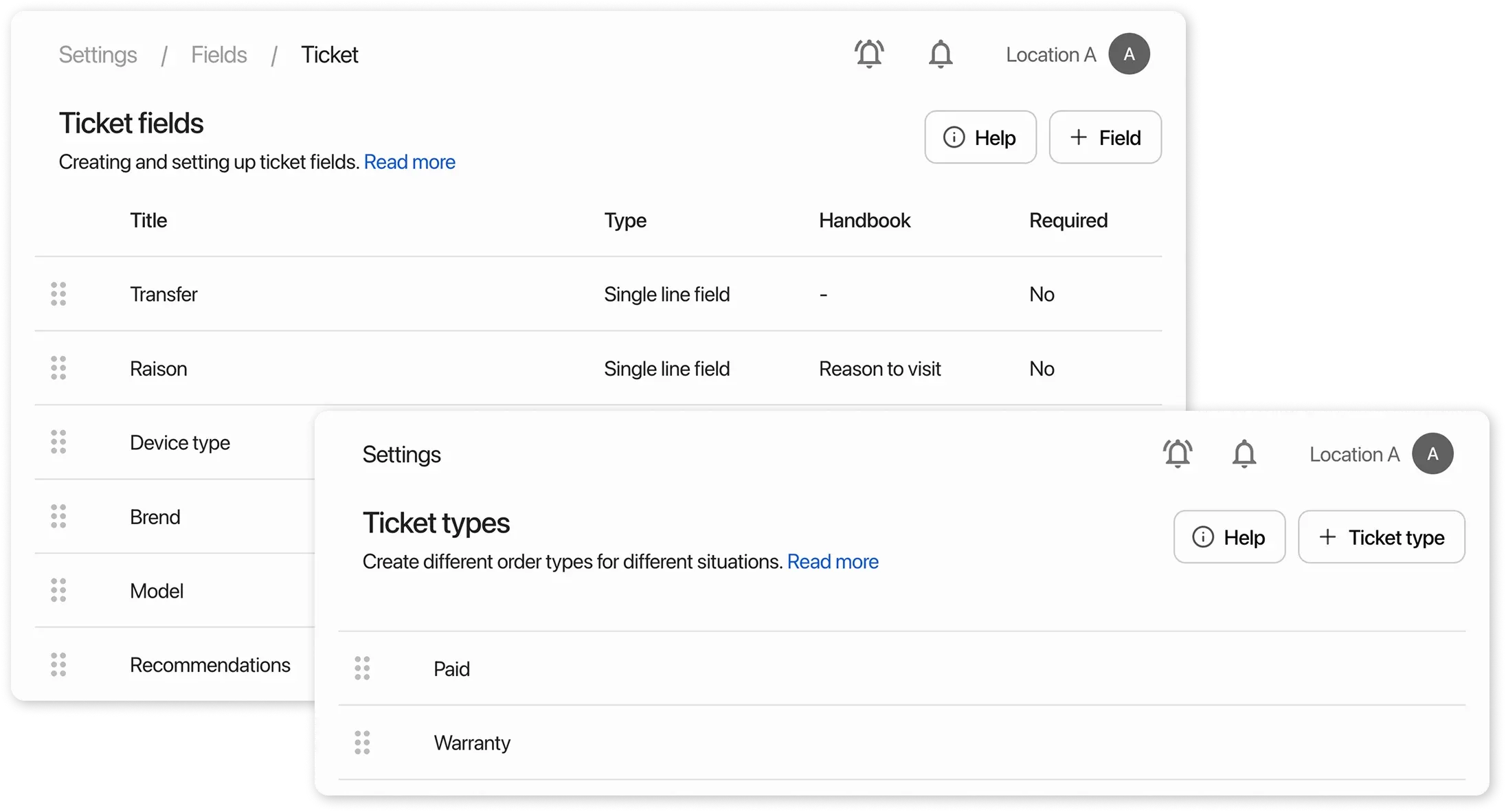1506x812 pixels.
Task: Navigate to Settings in the breadcrumb
Action: (x=98, y=54)
